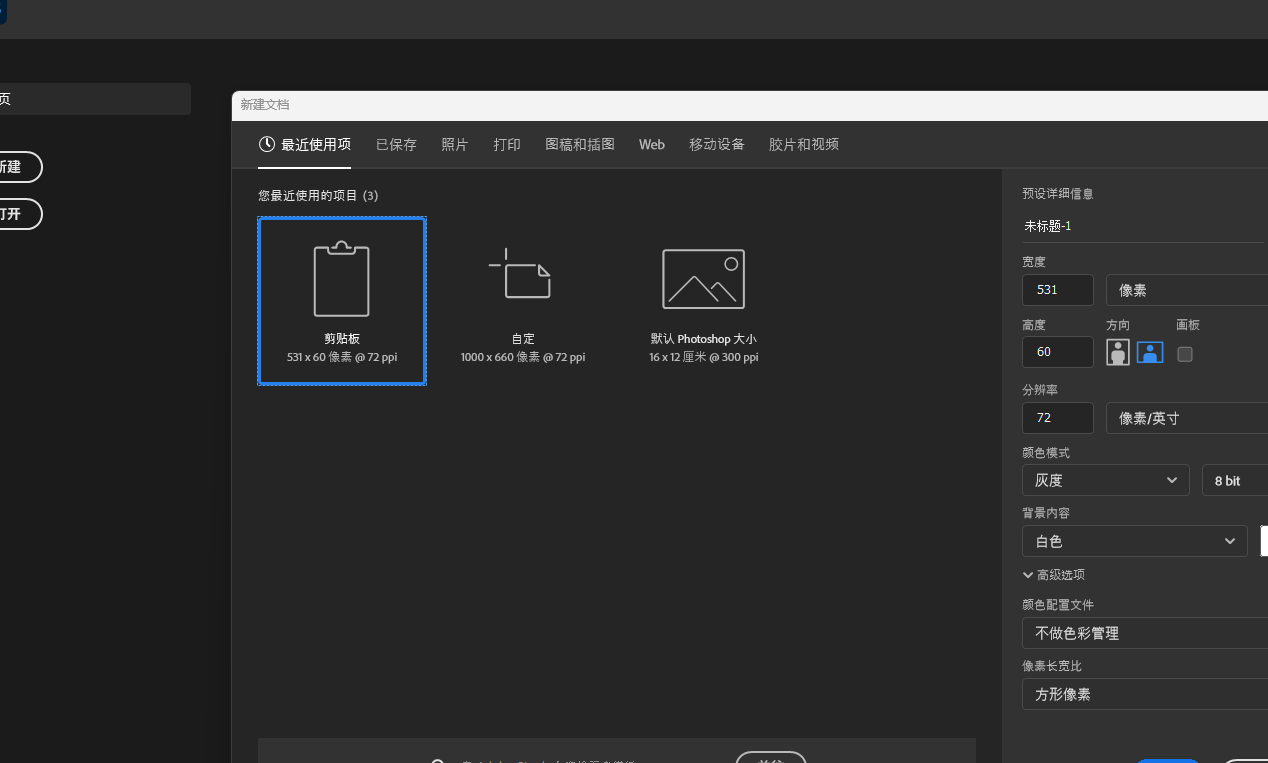Image resolution: width=1268 pixels, height=763 pixels.
Task: Set portrait orientation icon
Action: click(x=1117, y=352)
